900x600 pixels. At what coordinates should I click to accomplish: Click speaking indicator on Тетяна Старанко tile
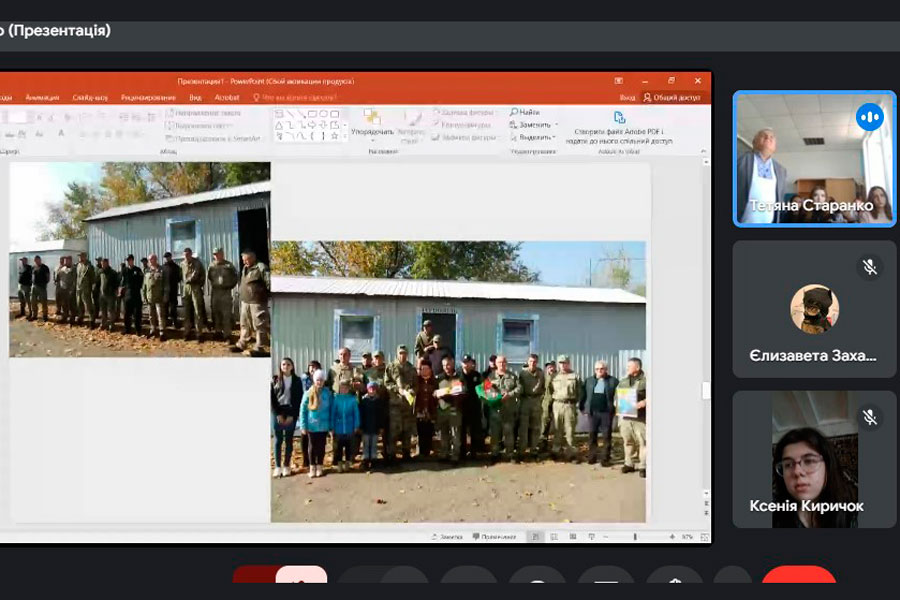870,117
